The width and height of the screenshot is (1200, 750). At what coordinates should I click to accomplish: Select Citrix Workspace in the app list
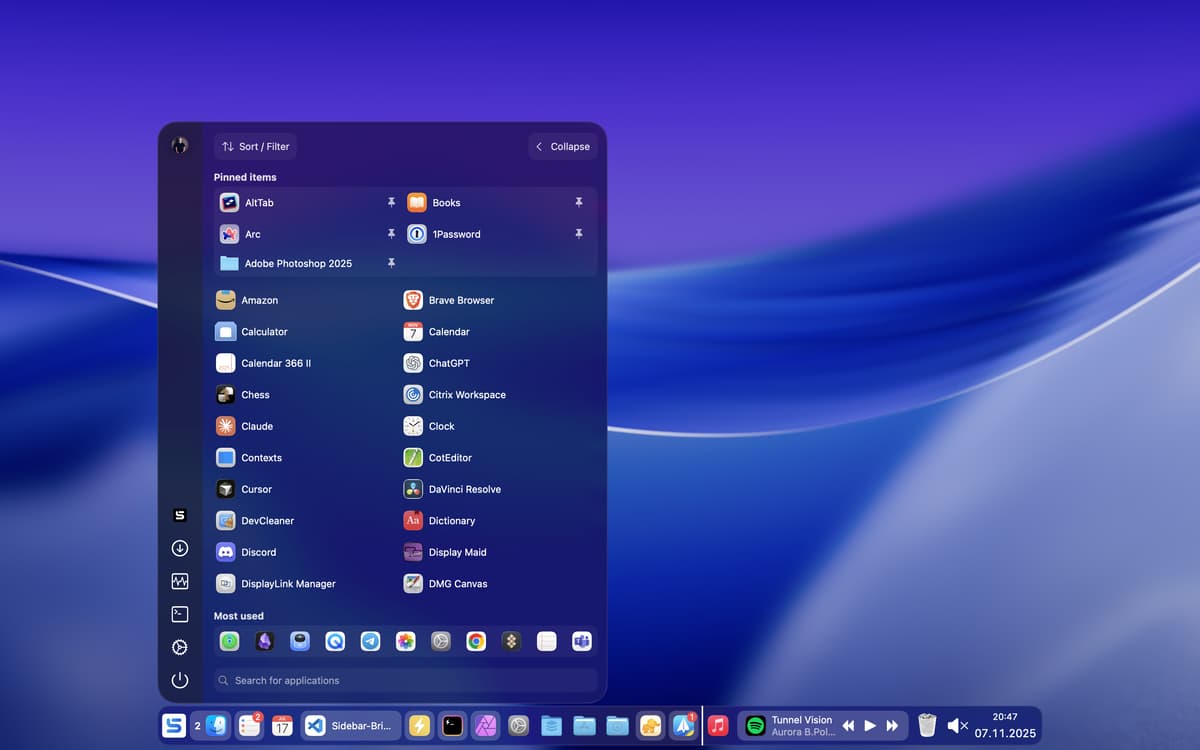tap(466, 395)
